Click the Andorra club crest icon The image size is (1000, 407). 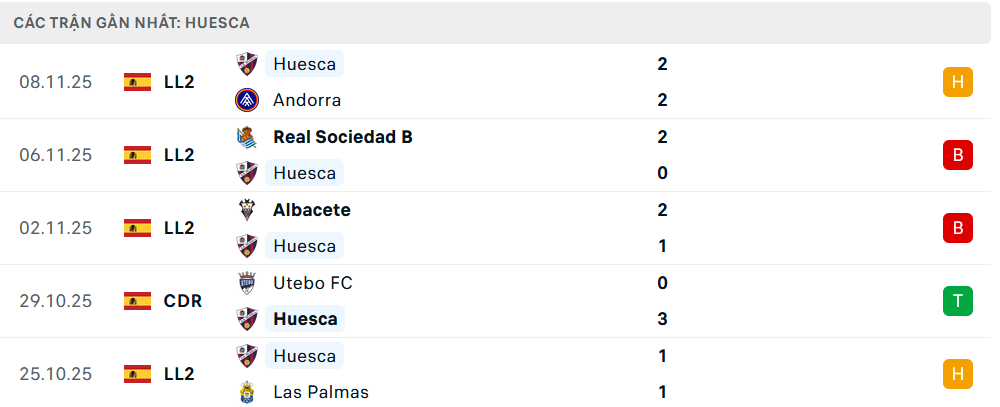pos(247,100)
